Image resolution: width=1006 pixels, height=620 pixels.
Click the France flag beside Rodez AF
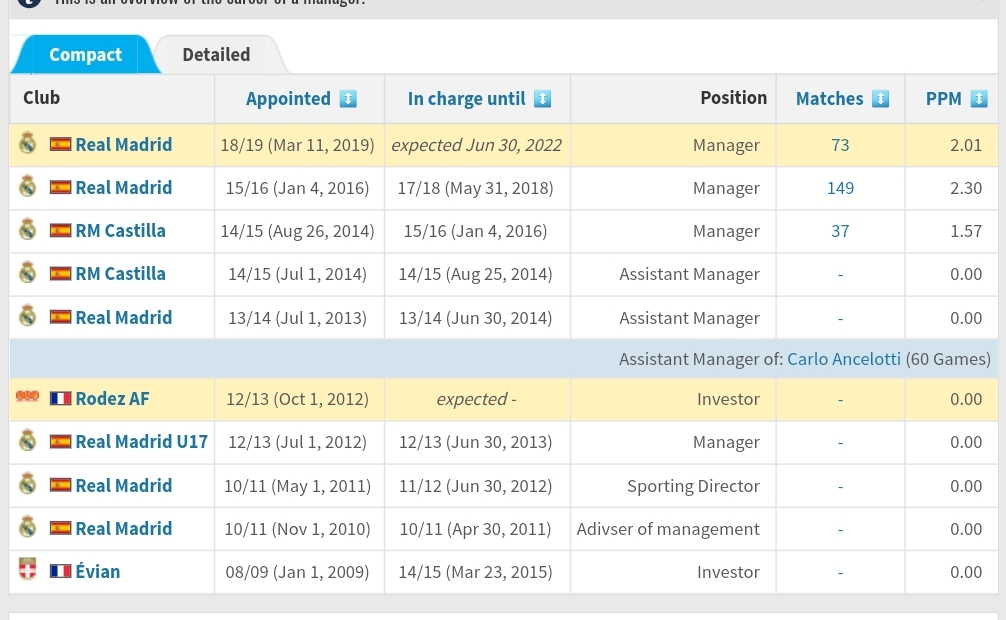(60, 398)
